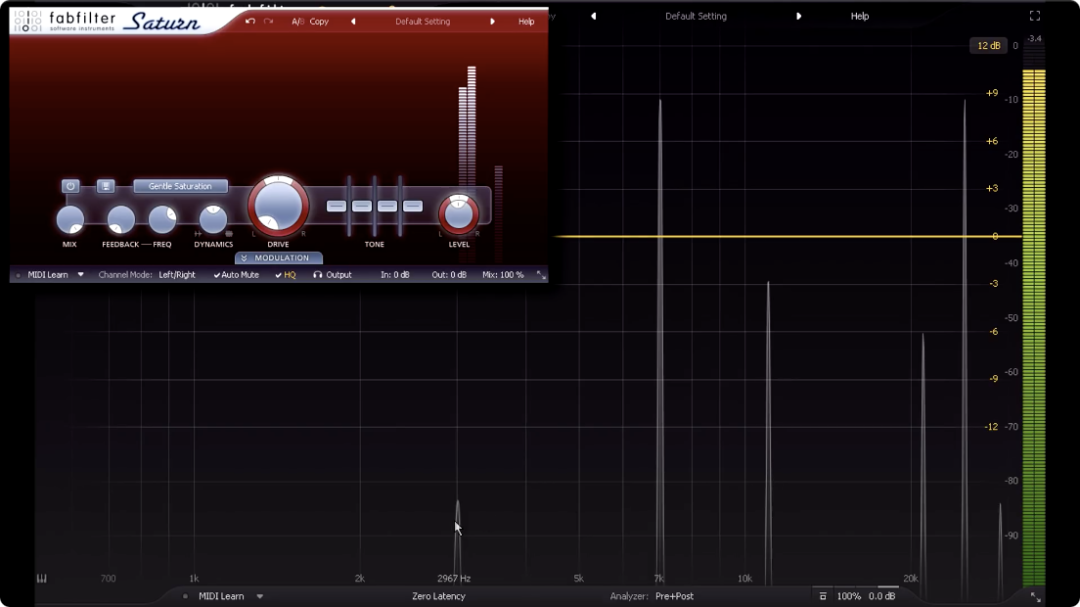The width and height of the screenshot is (1080, 607).
Task: Go to previous preset in the analyzer window
Action: (593, 16)
